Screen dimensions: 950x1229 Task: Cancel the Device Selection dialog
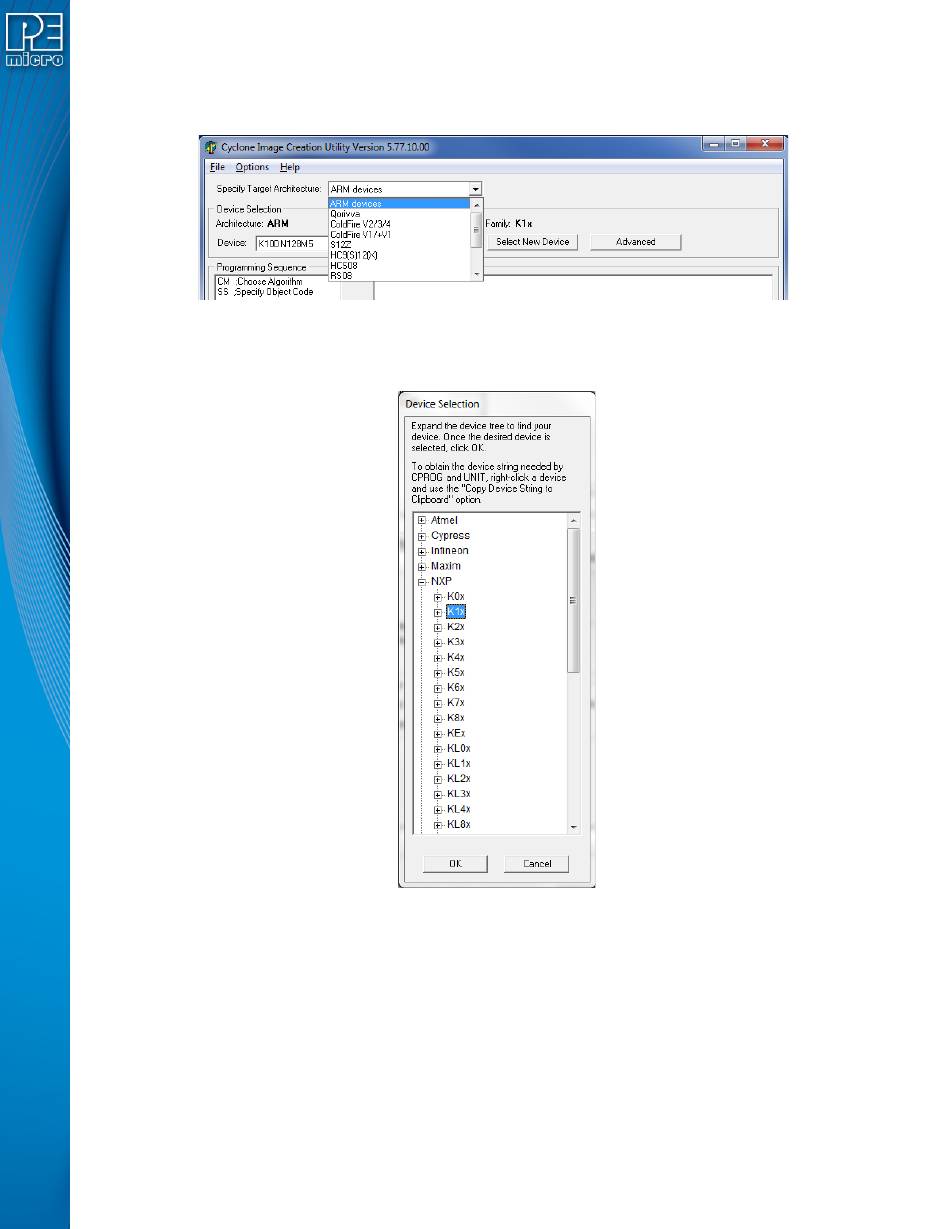(537, 864)
